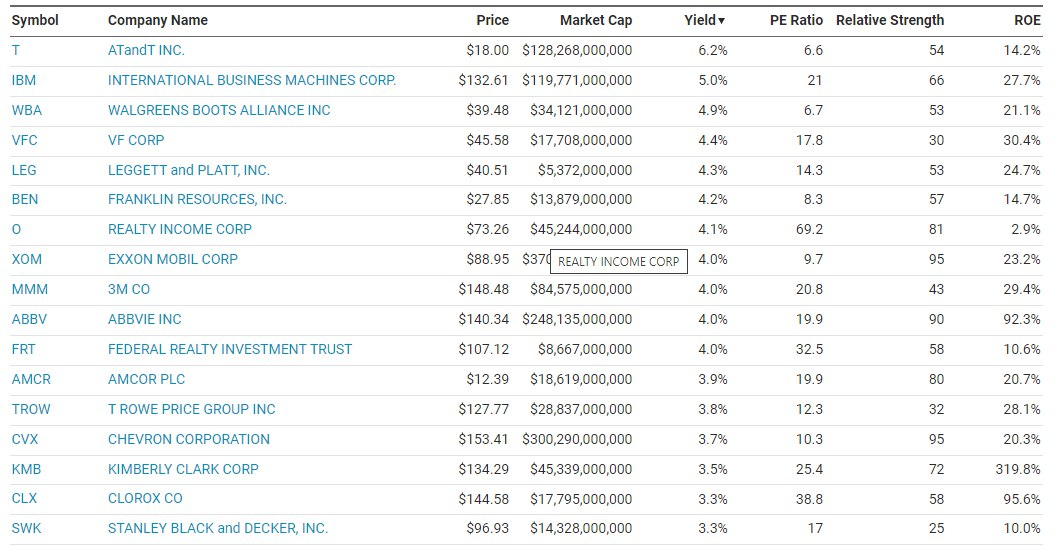Select the 6.2% yield value

point(713,51)
